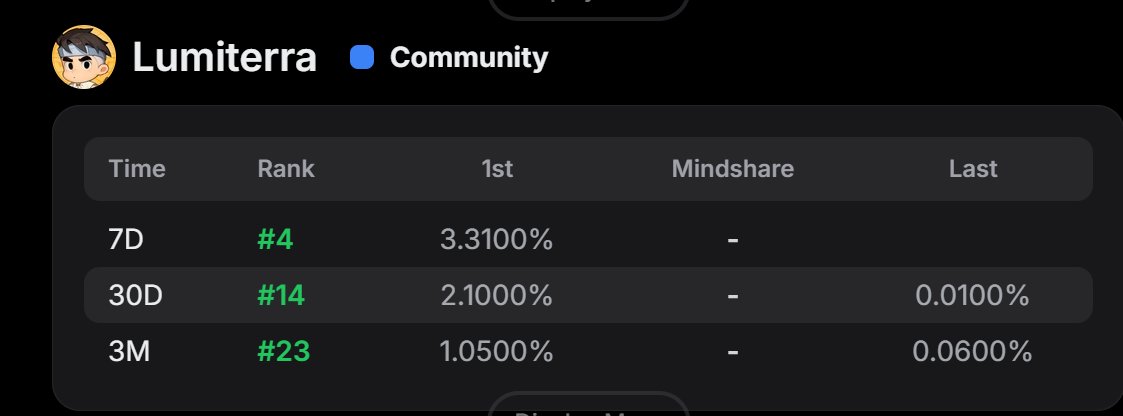This screenshot has height=416, width=1123.
Task: Click the 1.0500% first-place value
Action: 496,352
